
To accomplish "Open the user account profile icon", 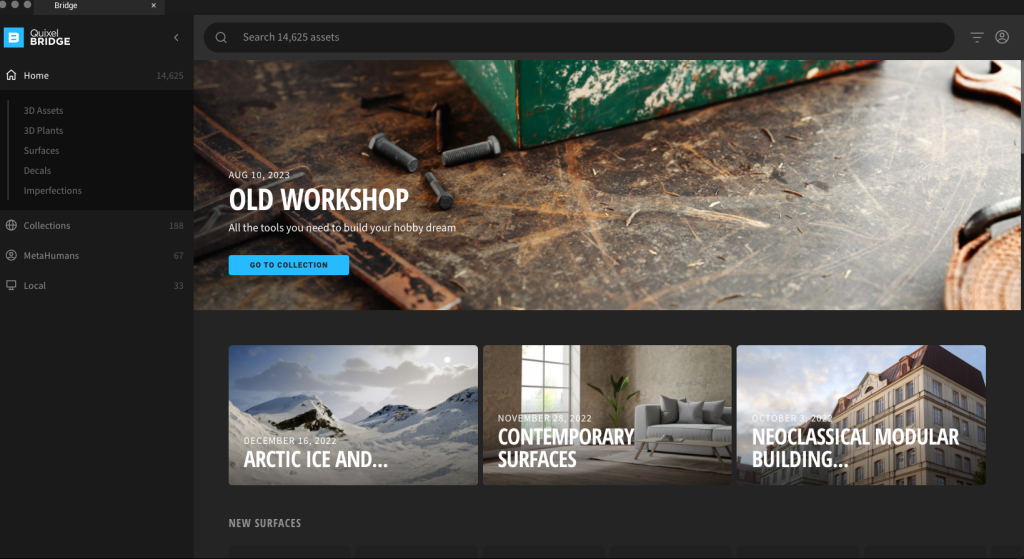I will pos(1002,37).
